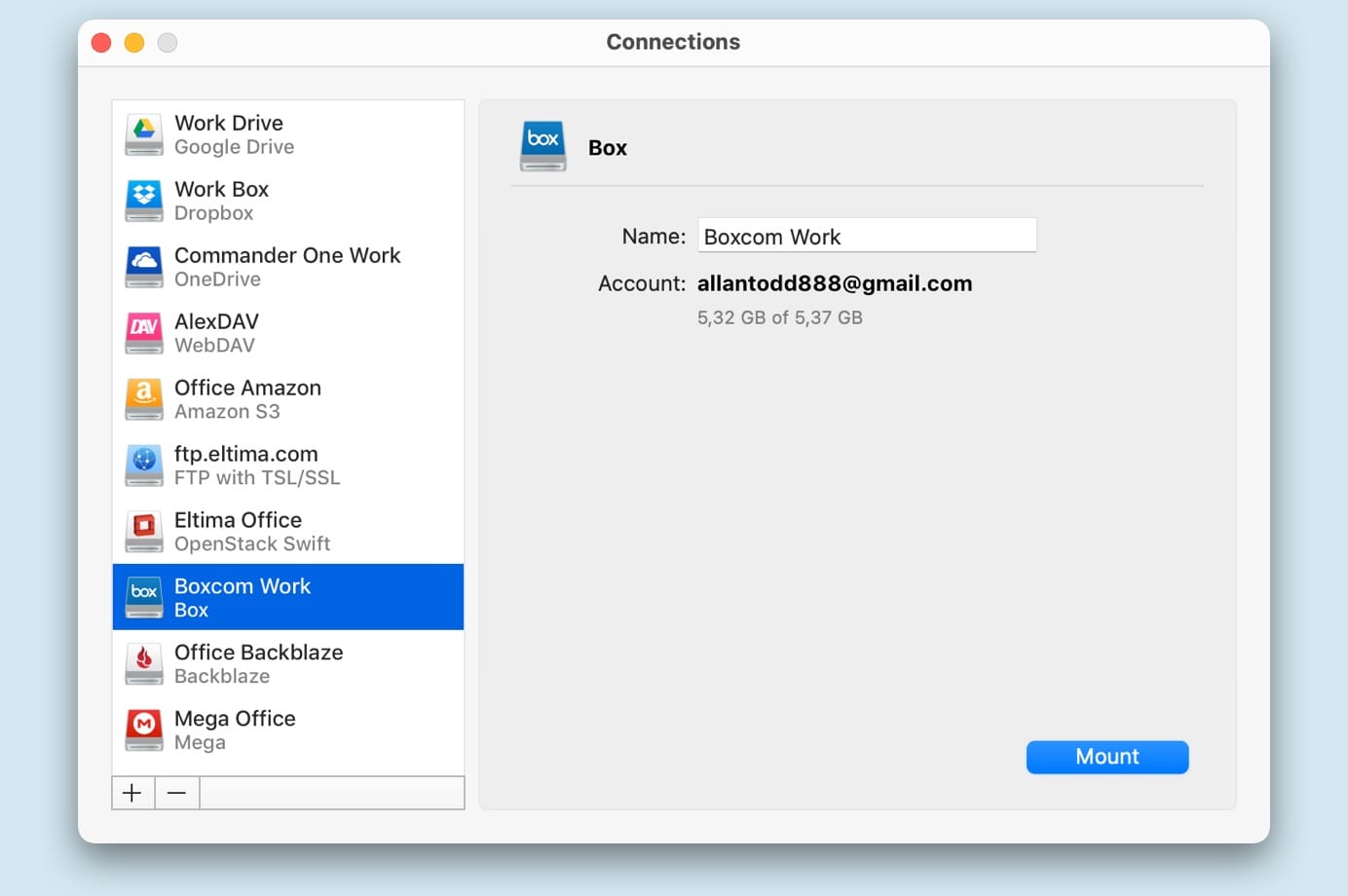Click the Google Drive icon for Work Drive
This screenshot has width=1348, height=896.
pyautogui.click(x=144, y=134)
